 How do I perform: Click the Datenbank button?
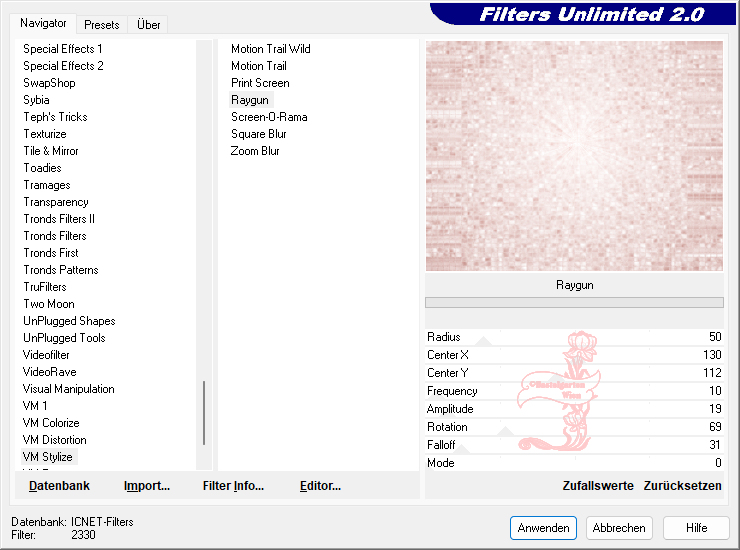pyautogui.click(x=59, y=486)
